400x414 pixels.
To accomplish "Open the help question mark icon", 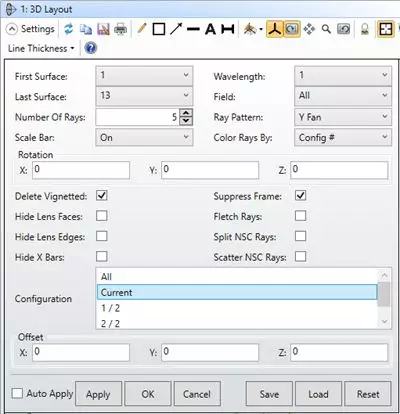I will pyautogui.click(x=91, y=48).
